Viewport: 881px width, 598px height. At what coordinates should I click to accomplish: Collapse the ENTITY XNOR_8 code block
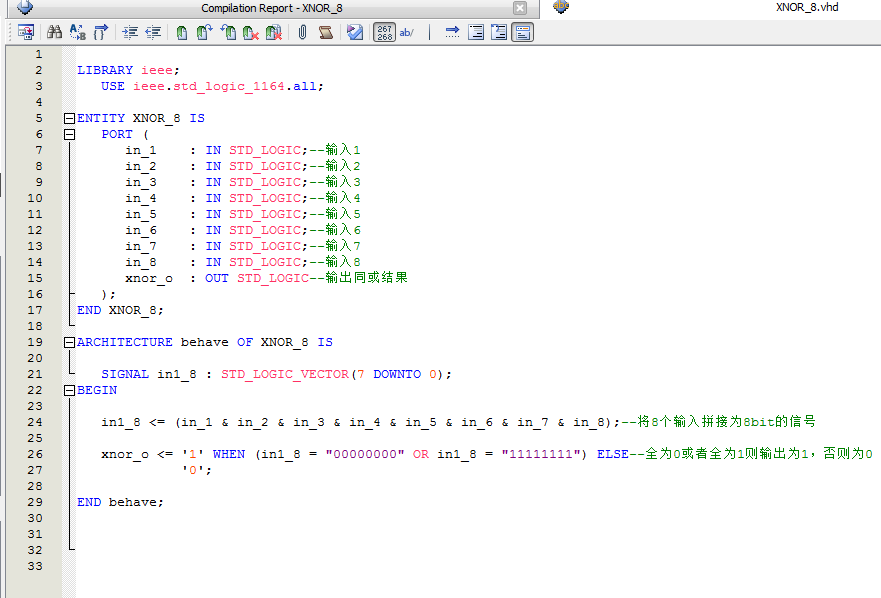67,117
